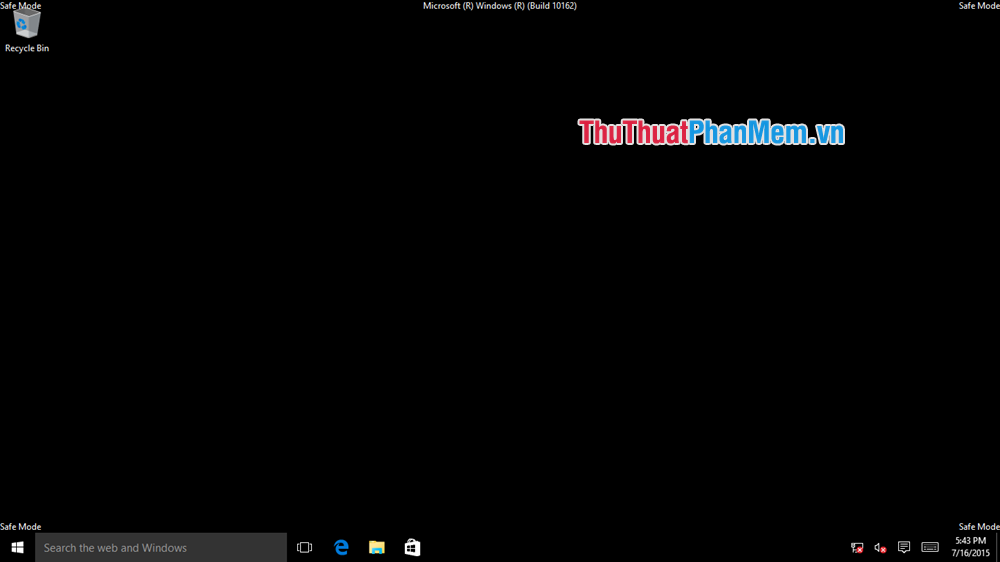Open the touch keyboard tray icon

(930, 547)
